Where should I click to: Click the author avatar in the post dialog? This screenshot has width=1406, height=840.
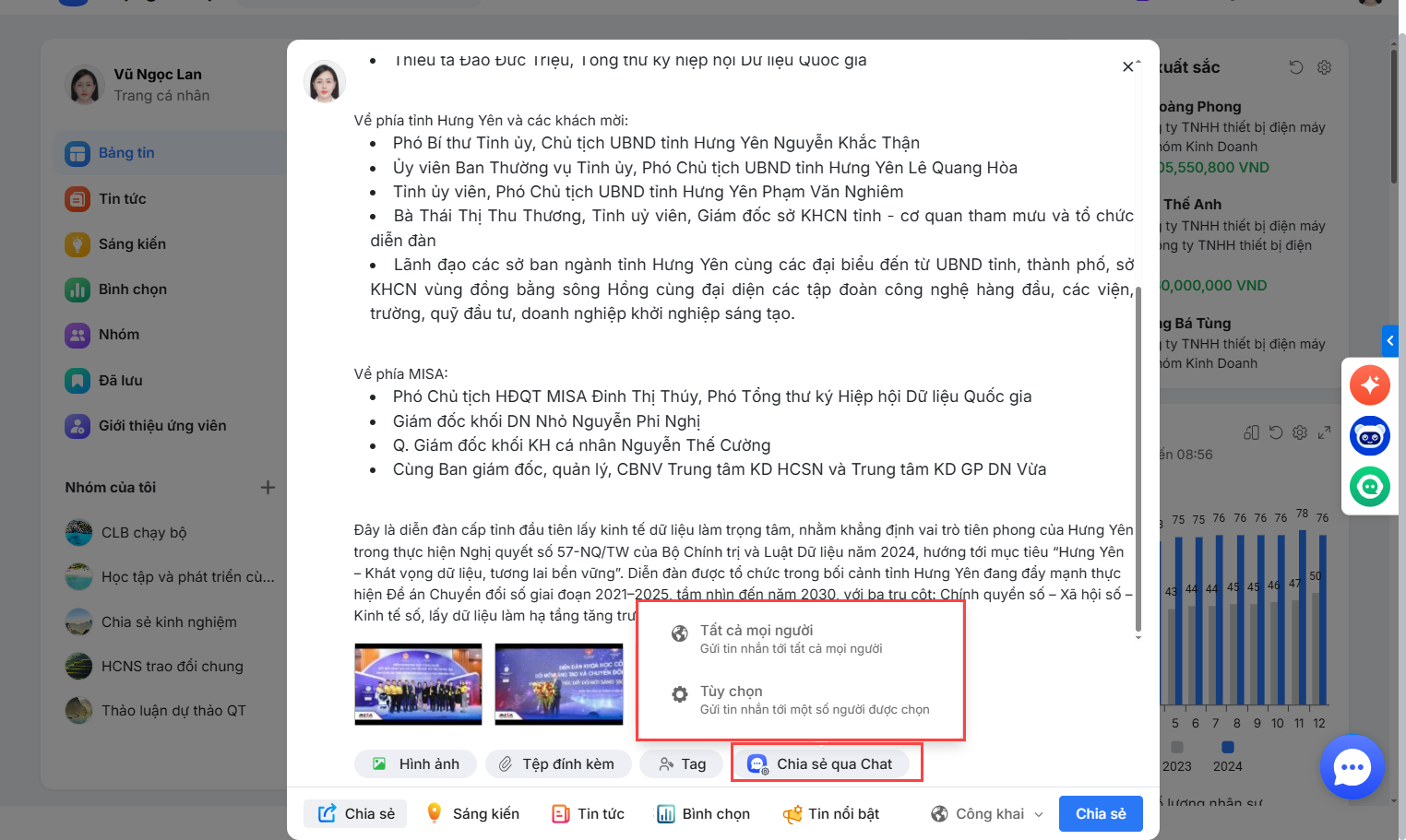pos(325,82)
